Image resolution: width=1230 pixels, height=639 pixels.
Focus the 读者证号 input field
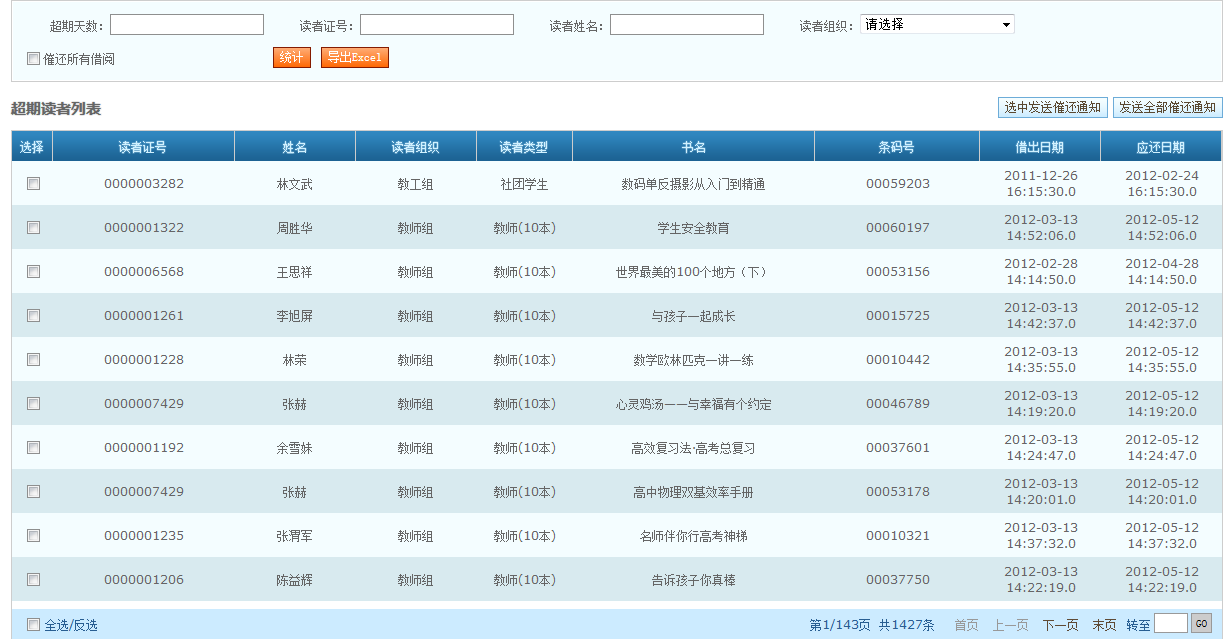pyautogui.click(x=437, y=25)
